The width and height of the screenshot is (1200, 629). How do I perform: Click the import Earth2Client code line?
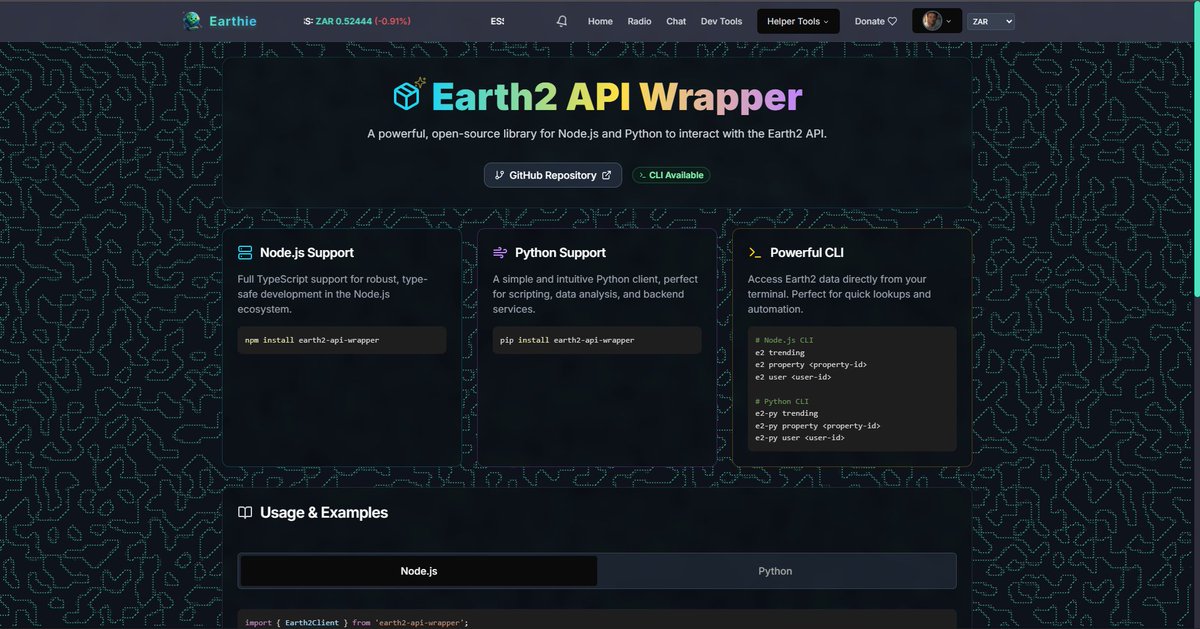357,623
